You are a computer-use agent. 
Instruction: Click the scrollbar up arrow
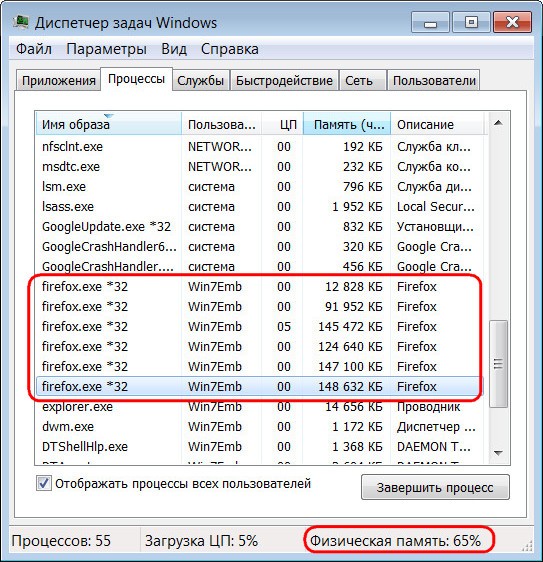click(x=498, y=123)
